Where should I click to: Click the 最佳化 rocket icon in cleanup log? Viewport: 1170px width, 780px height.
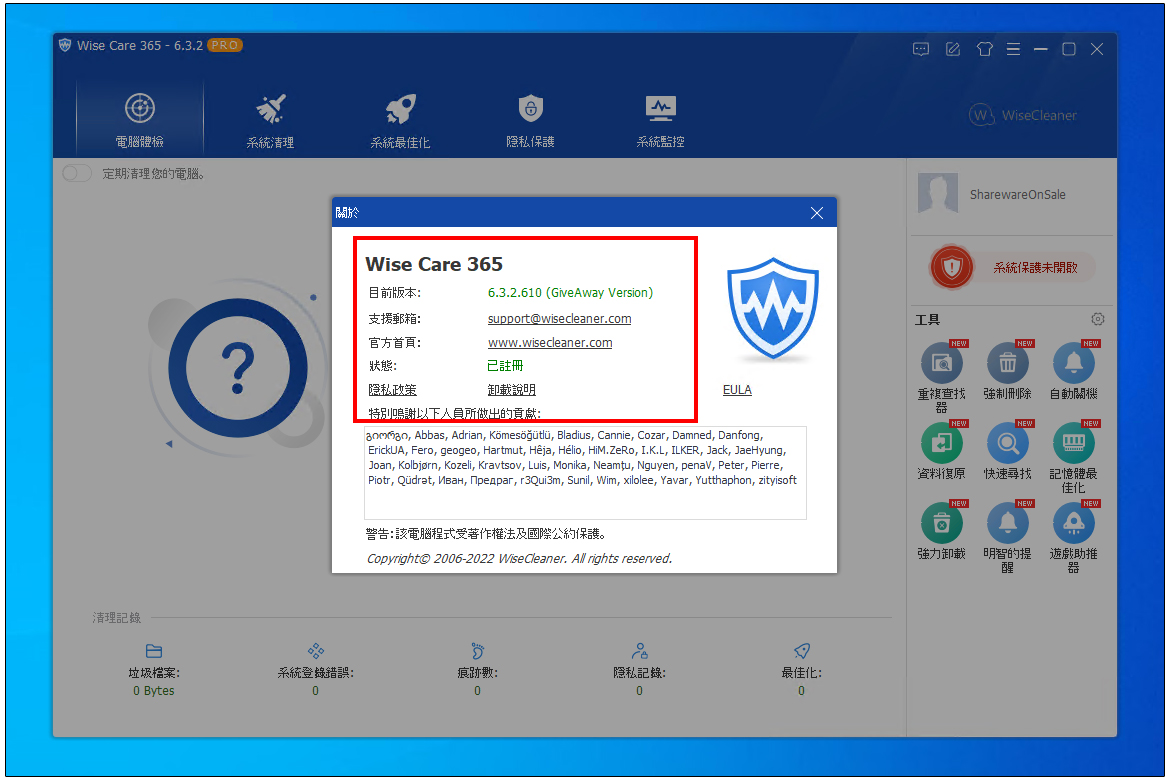pyautogui.click(x=801, y=650)
